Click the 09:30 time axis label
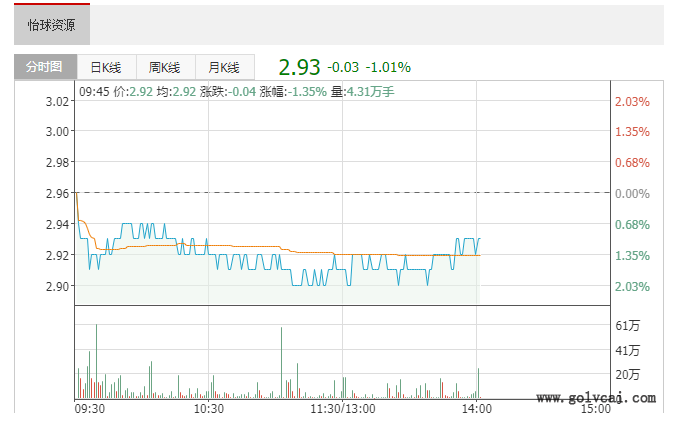691x421 pixels. click(90, 409)
